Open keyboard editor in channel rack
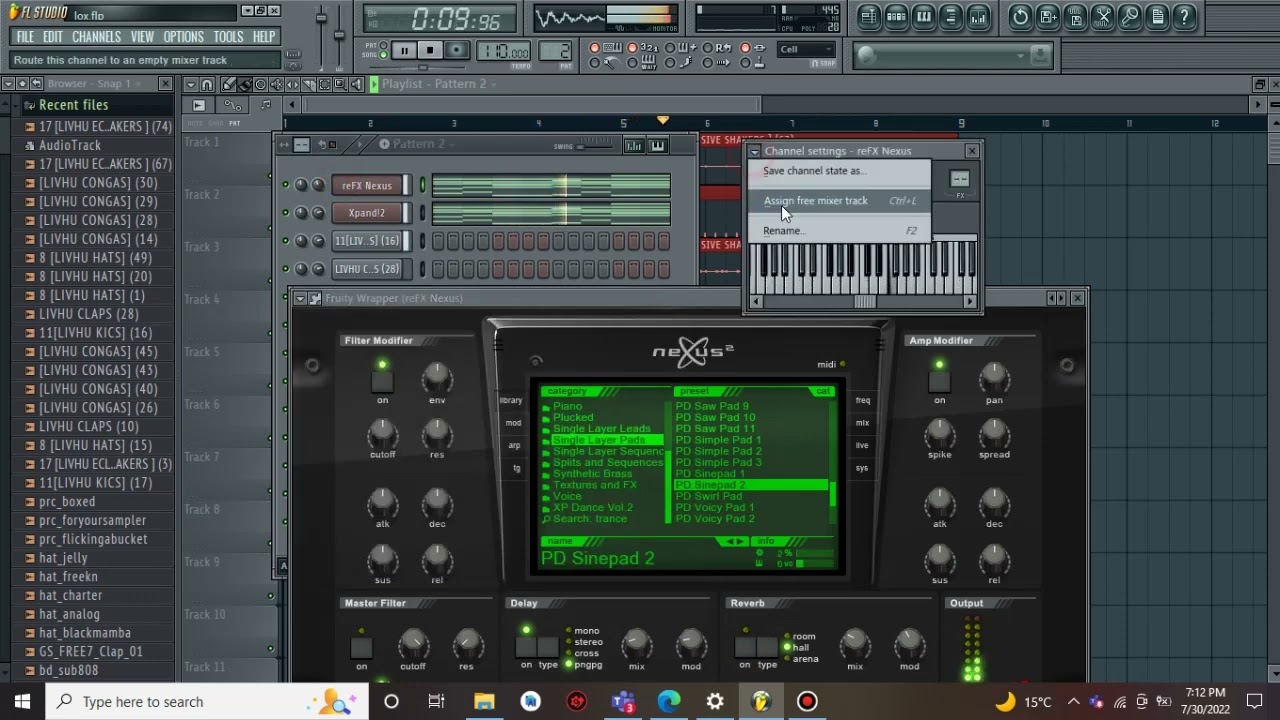The width and height of the screenshot is (1280, 720). 657,145
